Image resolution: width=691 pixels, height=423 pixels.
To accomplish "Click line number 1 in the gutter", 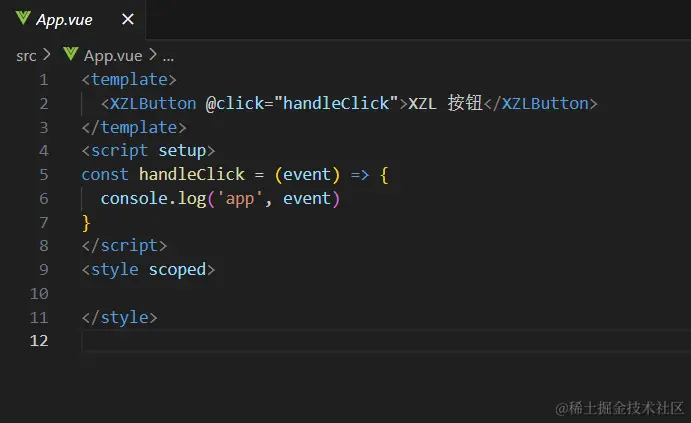I will pos(44,80).
